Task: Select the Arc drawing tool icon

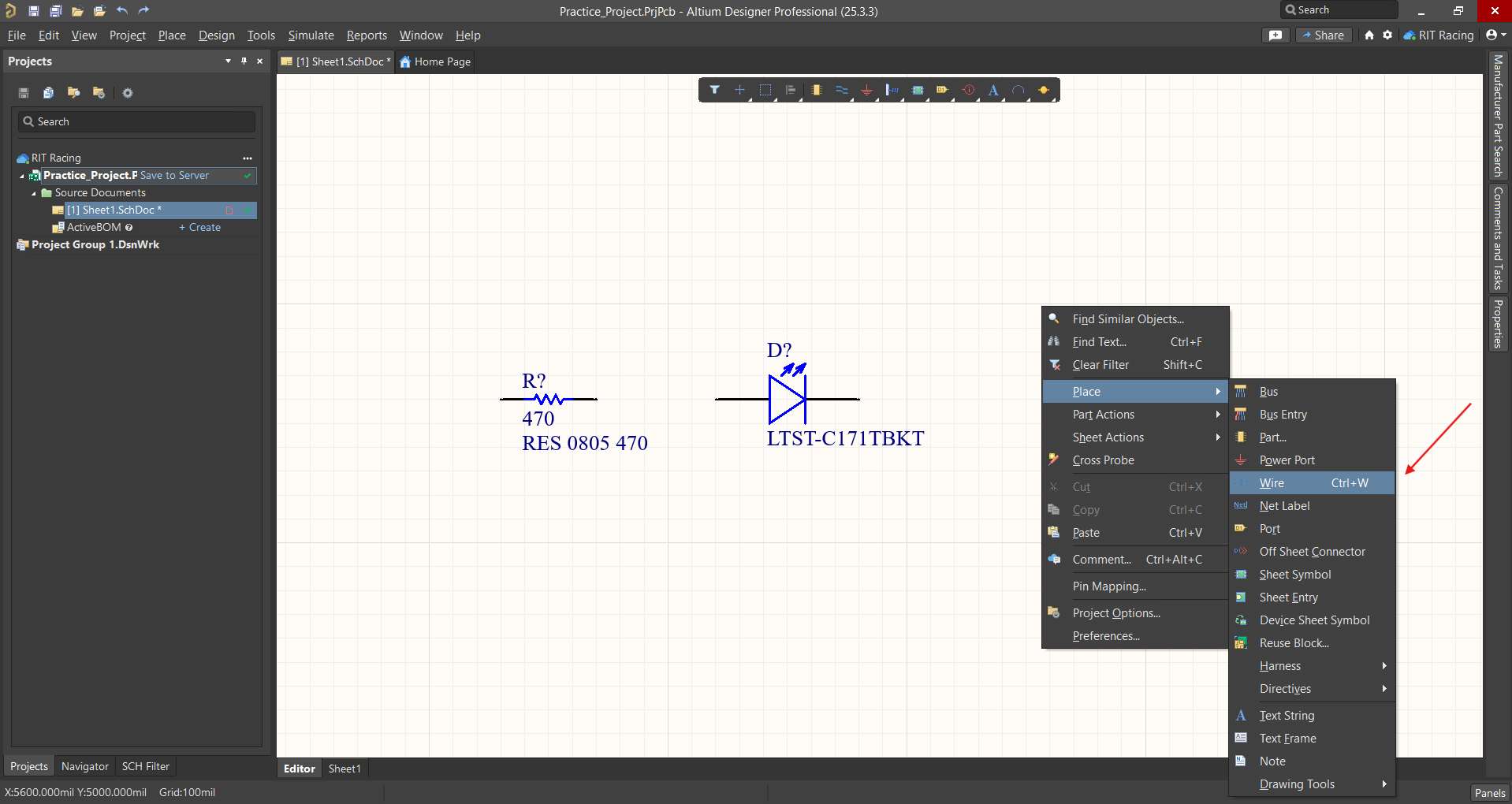Action: coord(1019,90)
